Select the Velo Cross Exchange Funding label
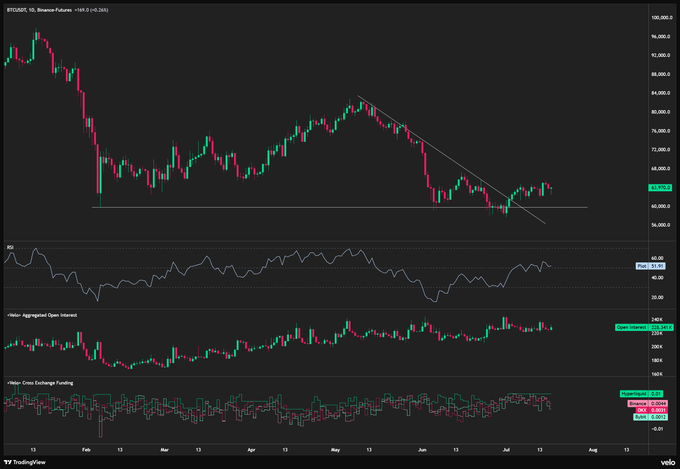This screenshot has height=469, width=680. click(40, 383)
